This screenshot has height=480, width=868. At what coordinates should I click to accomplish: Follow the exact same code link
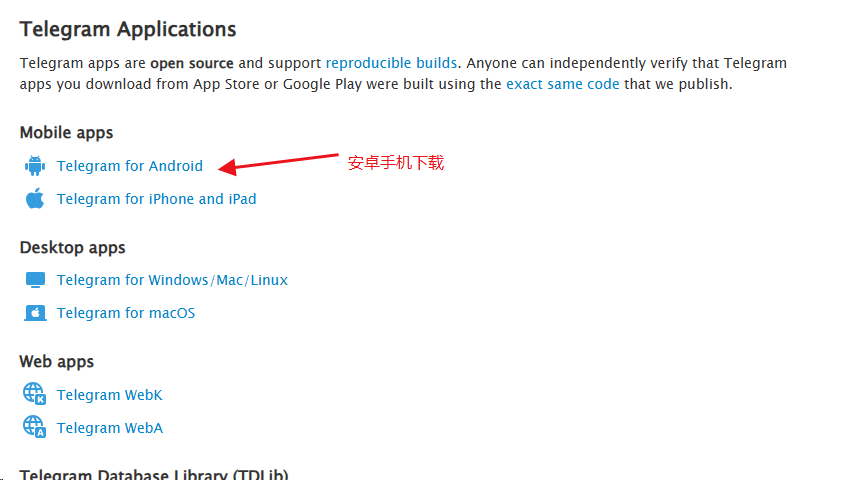click(x=563, y=84)
